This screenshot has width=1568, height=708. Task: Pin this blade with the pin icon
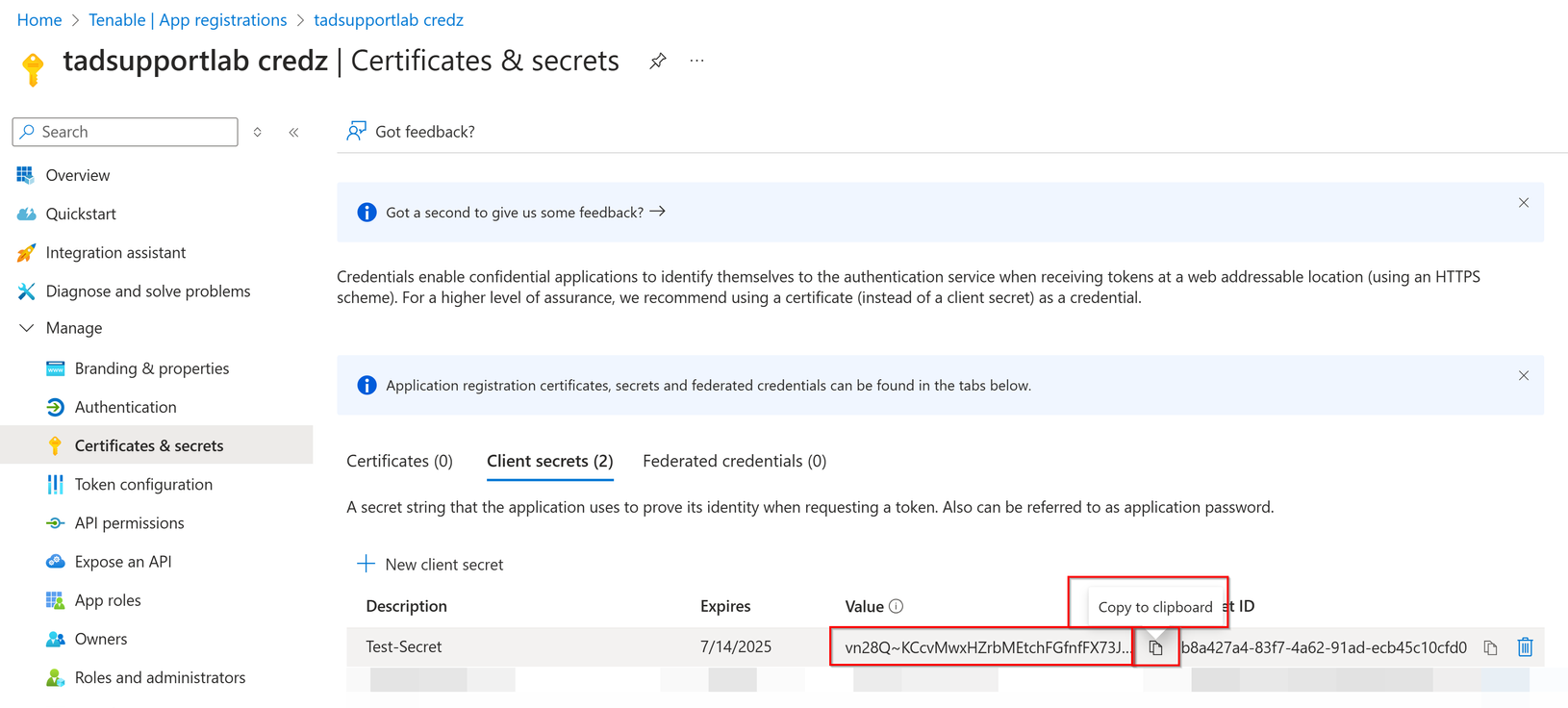[658, 62]
